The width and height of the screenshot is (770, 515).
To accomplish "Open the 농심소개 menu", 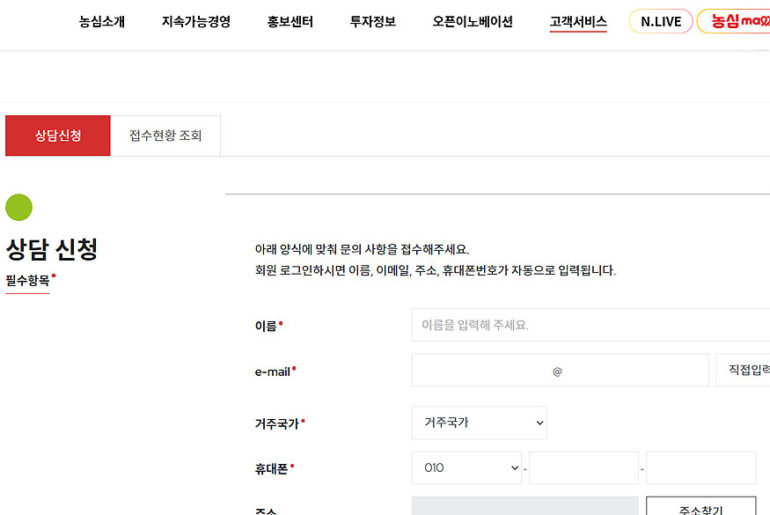I will coord(102,22).
